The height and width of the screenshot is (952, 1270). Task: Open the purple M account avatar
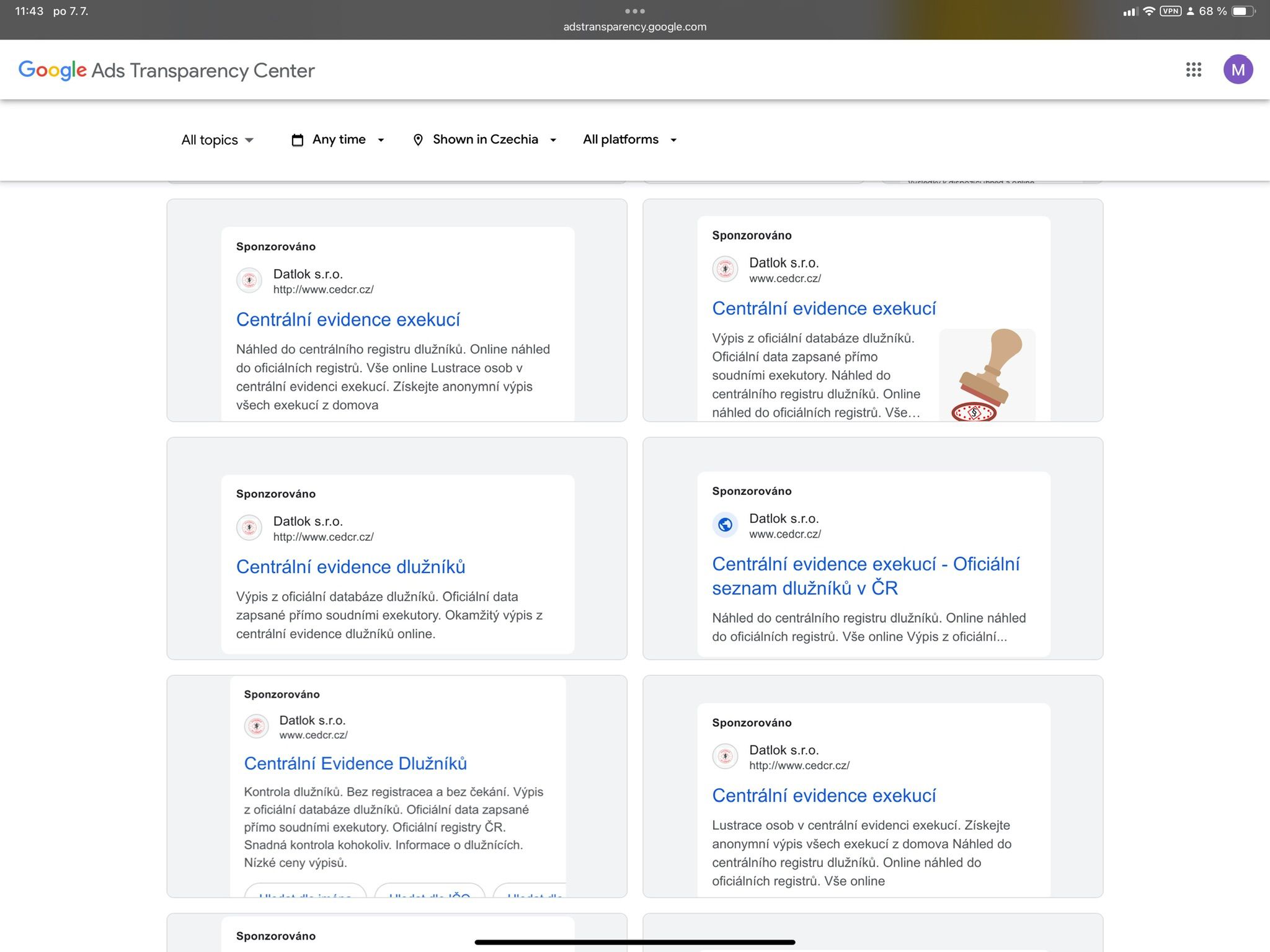click(x=1238, y=69)
